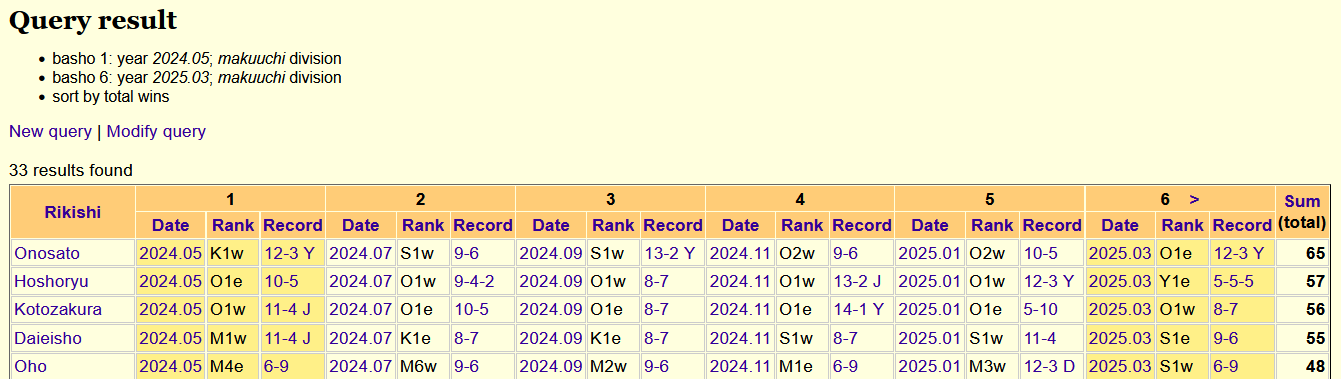This screenshot has height=379, width=1341.
Task: Open Onosato's 12-3 Y record for 2024.05
Action: pos(289,254)
